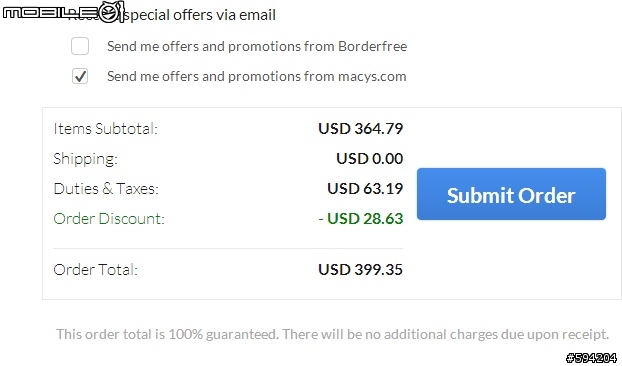The height and width of the screenshot is (366, 622).
Task: Select the USD 399.35 order total amount
Action: (x=361, y=270)
